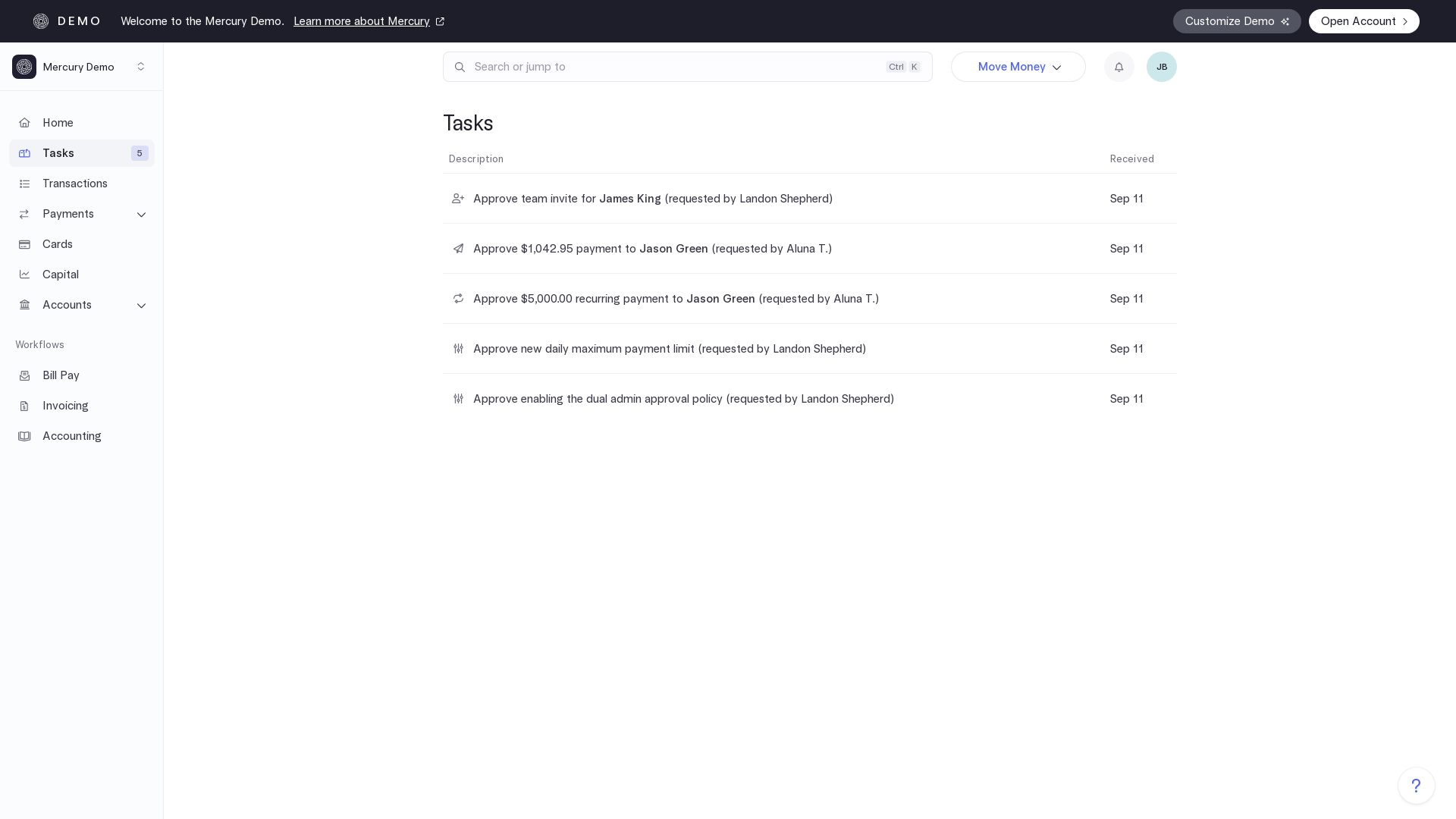The width and height of the screenshot is (1456, 819).
Task: Click the Transactions list icon
Action: tap(24, 184)
